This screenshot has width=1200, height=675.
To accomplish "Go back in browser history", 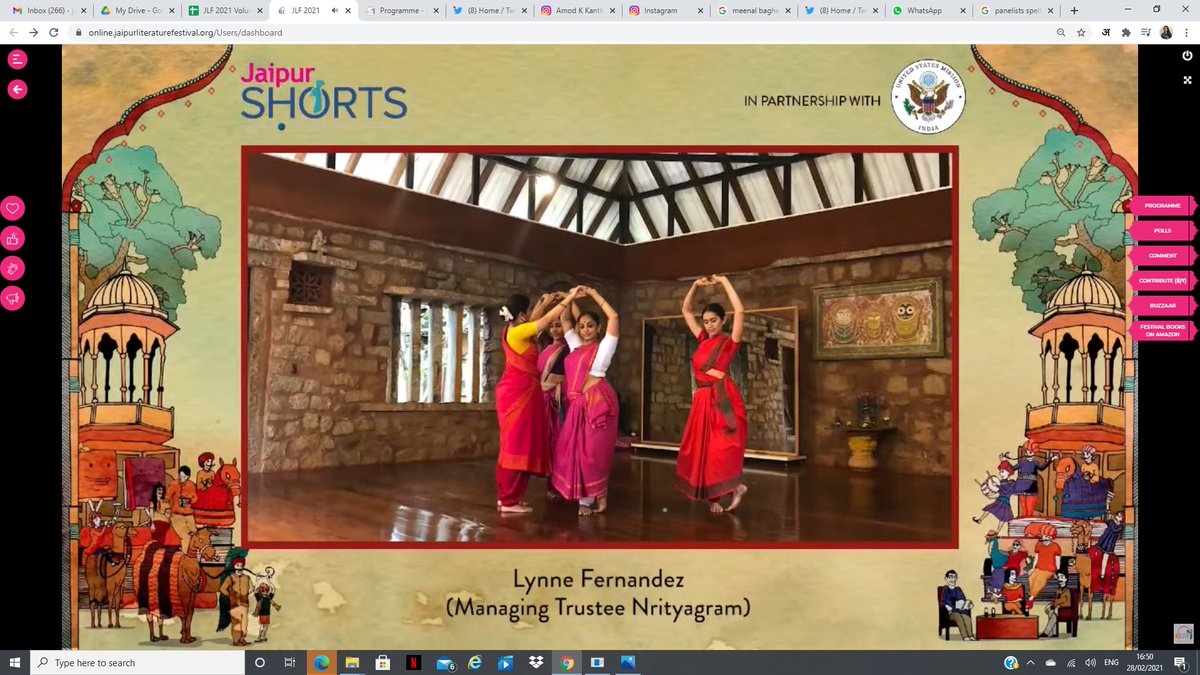I will click(x=12, y=32).
